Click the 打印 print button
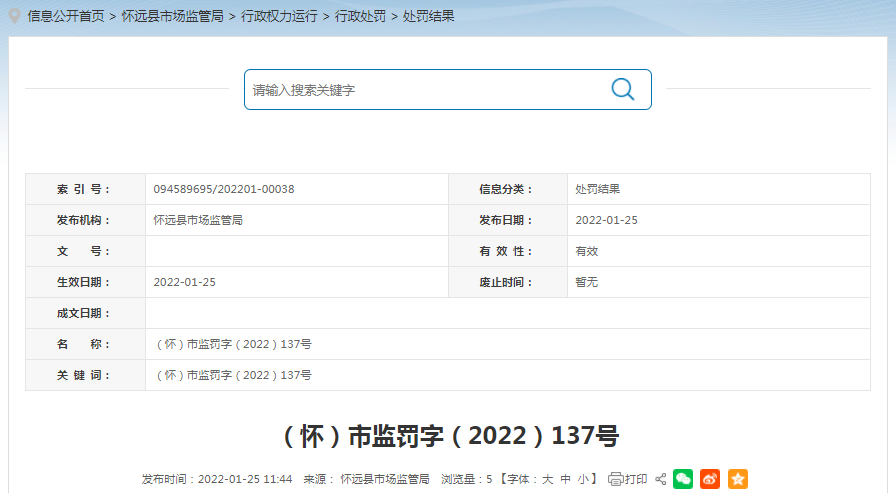 (628, 479)
